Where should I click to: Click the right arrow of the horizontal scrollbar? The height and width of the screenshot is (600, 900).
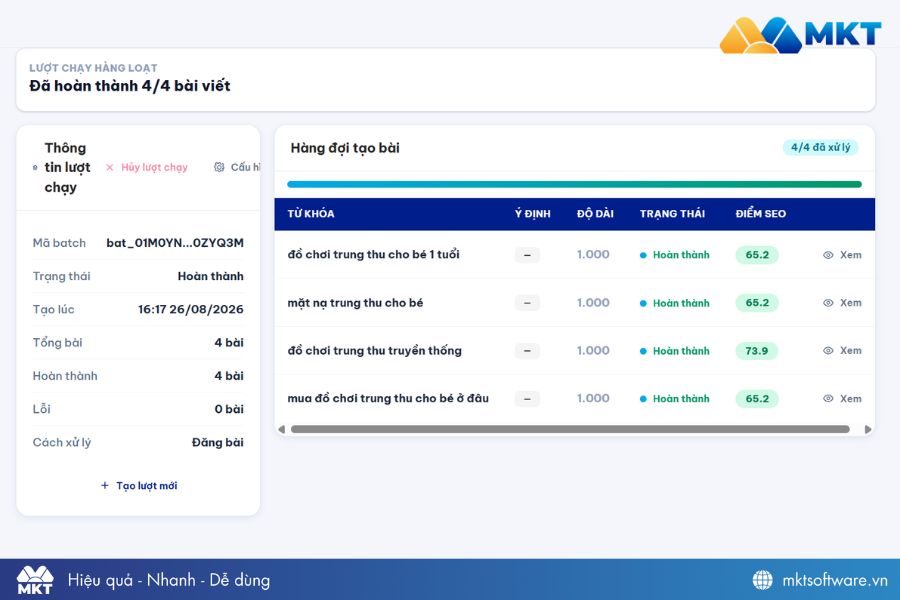(x=868, y=429)
